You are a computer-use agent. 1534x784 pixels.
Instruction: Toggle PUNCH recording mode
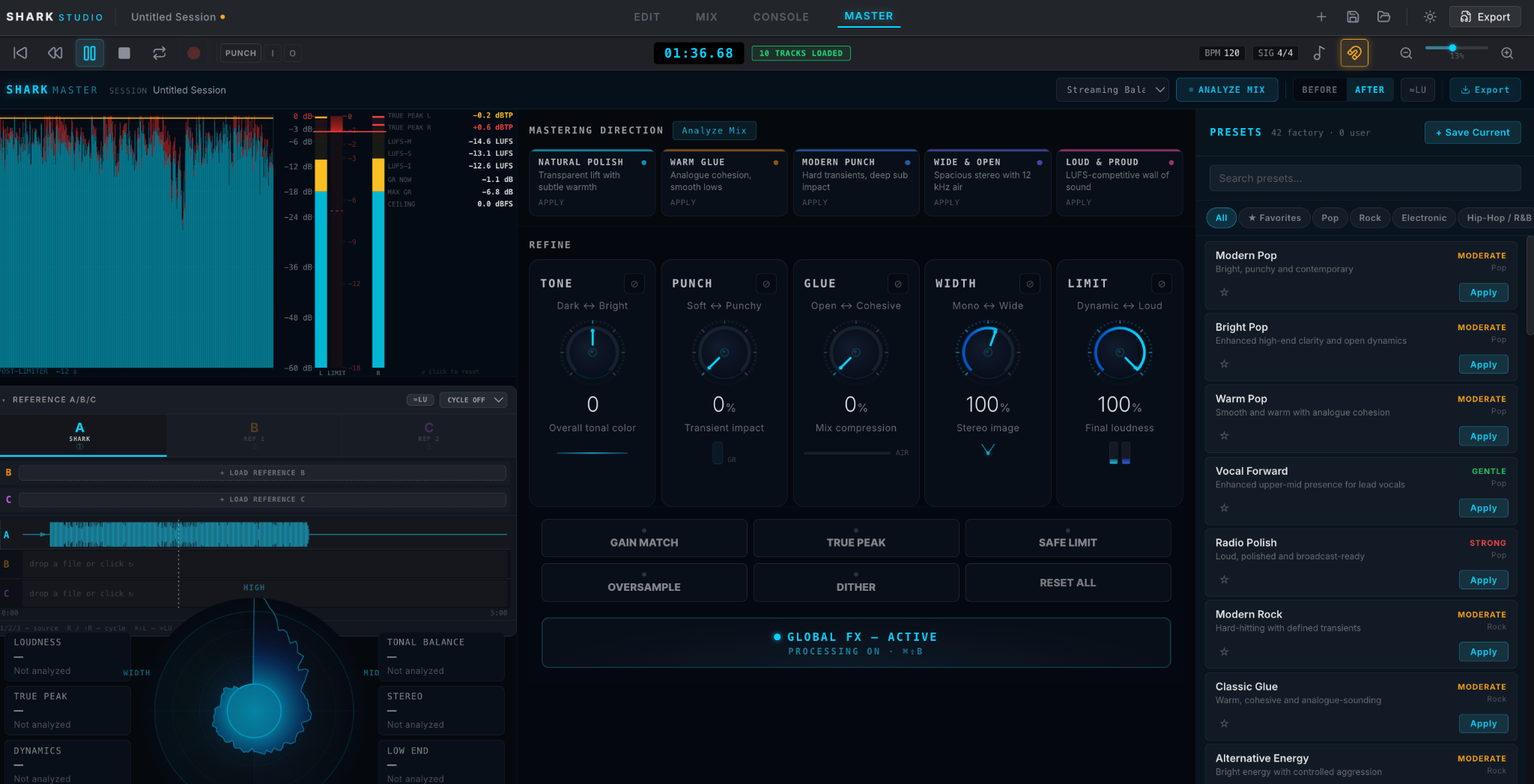[240, 53]
